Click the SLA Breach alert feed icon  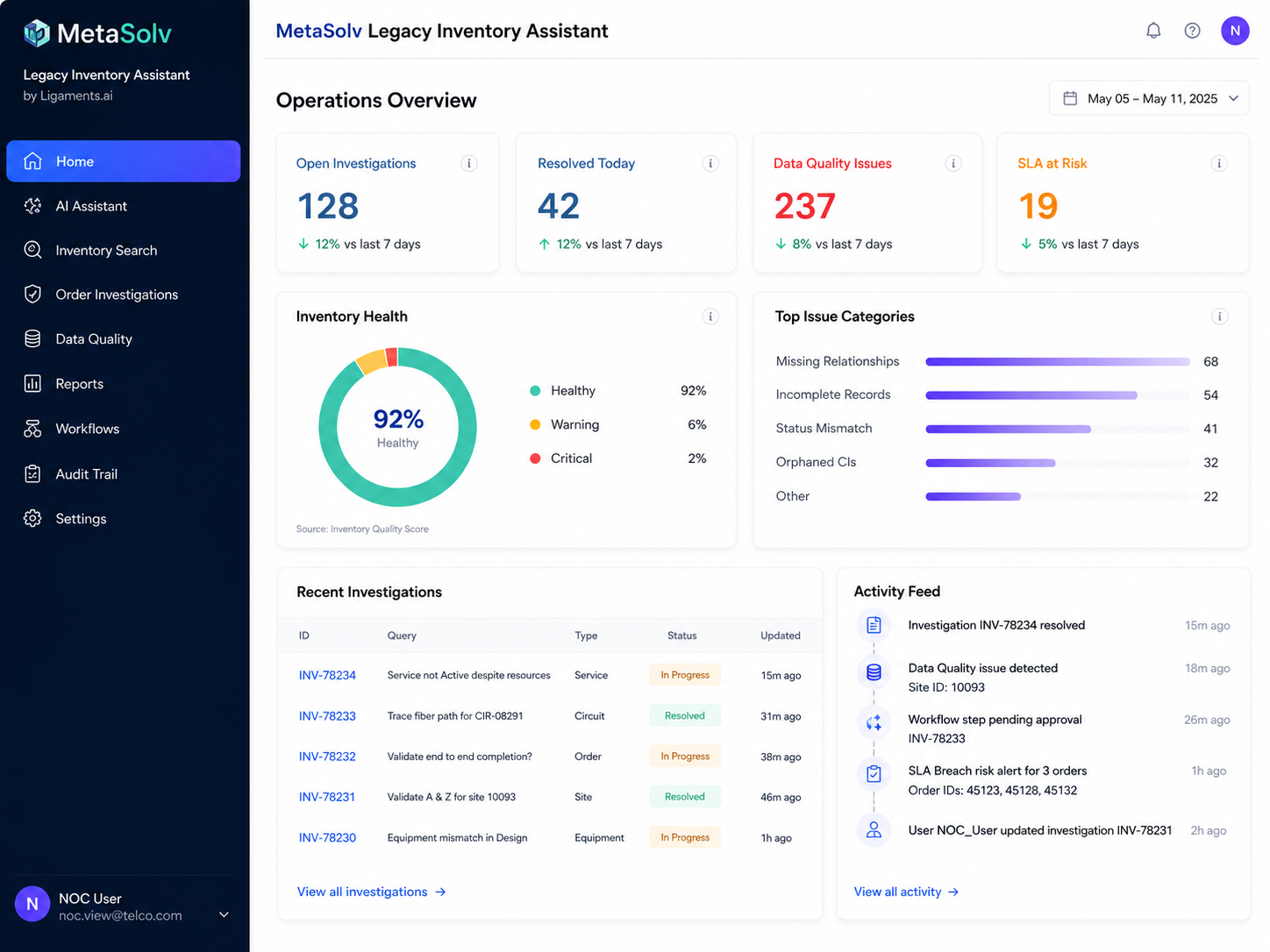(874, 774)
